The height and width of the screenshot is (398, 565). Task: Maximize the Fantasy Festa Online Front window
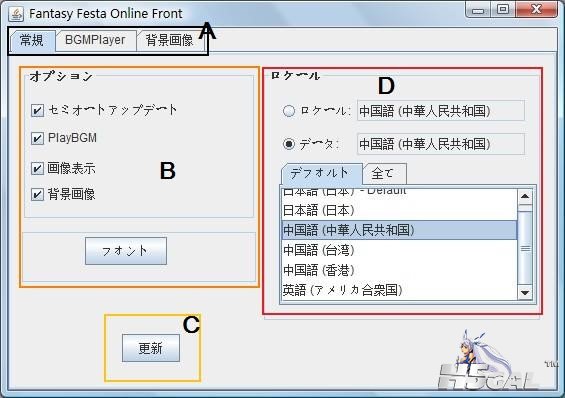(503, 9)
